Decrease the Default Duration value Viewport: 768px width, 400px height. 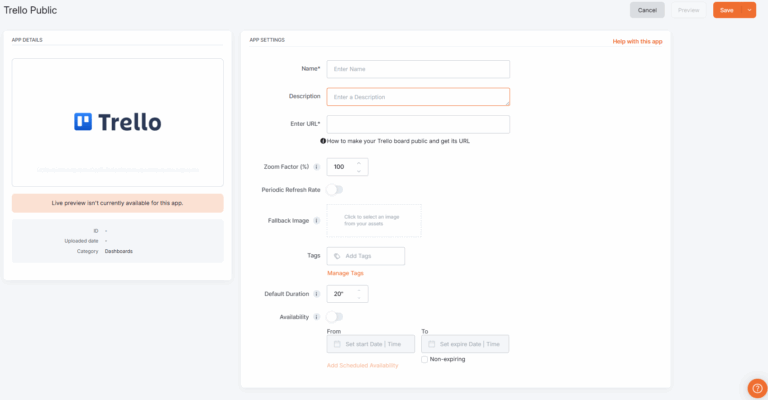359,298
